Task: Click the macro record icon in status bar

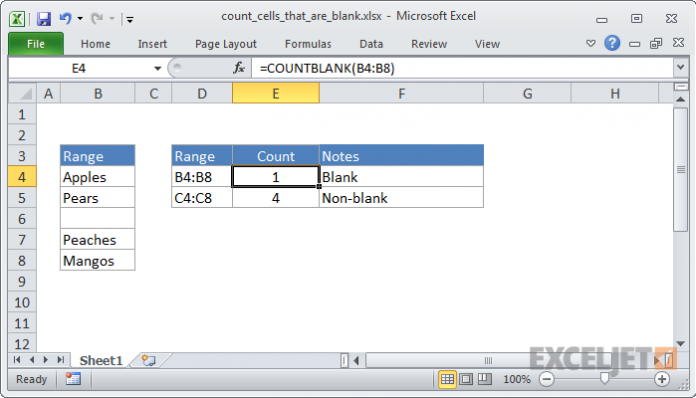Action: [73, 379]
